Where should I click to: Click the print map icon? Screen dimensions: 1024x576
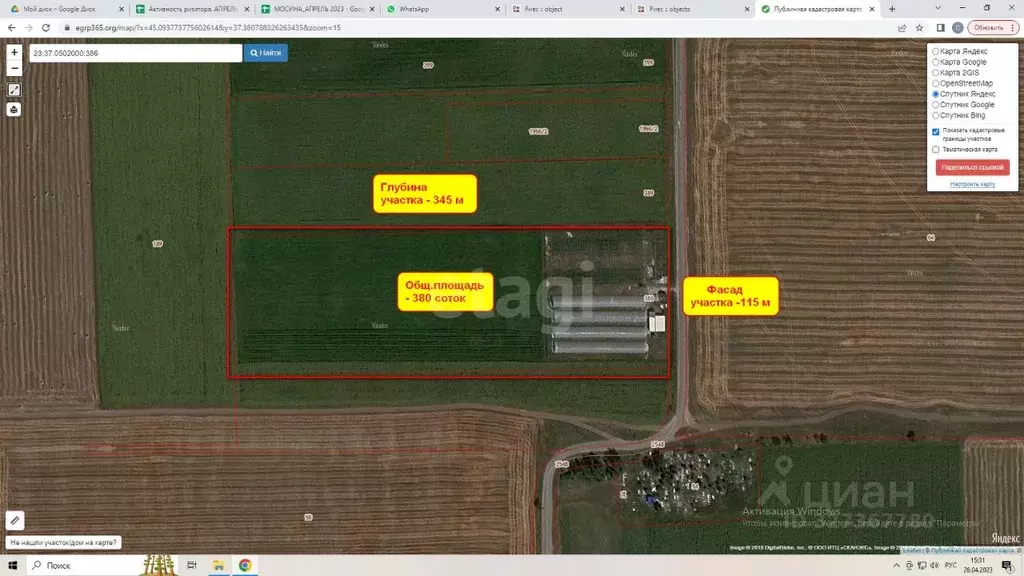pyautogui.click(x=14, y=109)
